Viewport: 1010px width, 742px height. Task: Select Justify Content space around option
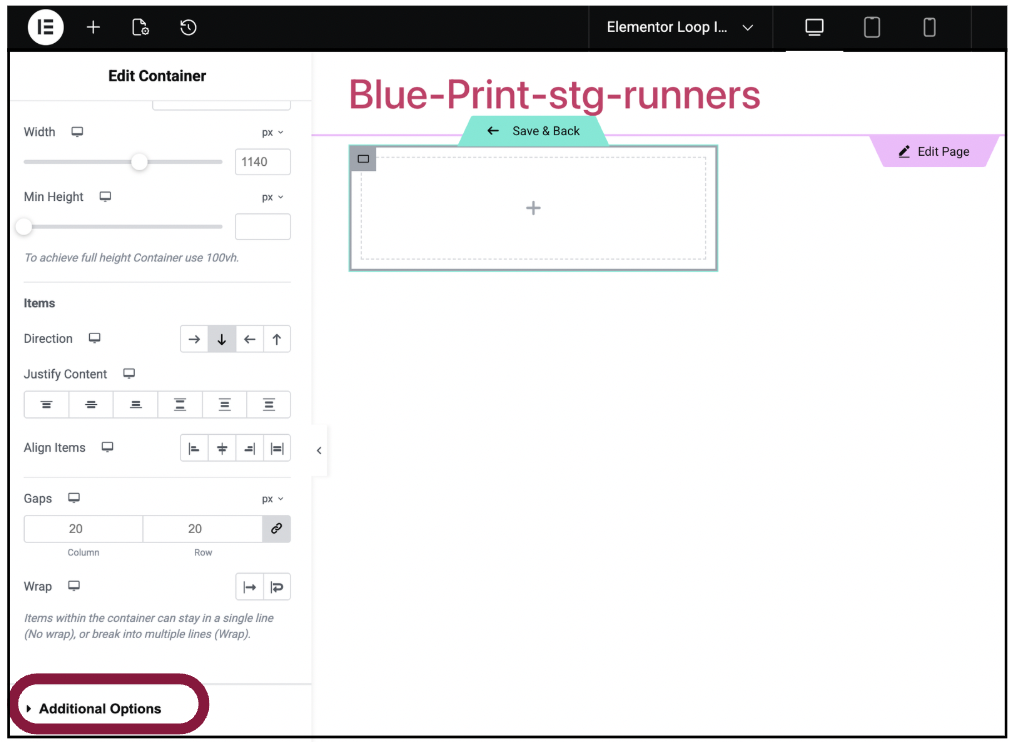click(x=224, y=404)
